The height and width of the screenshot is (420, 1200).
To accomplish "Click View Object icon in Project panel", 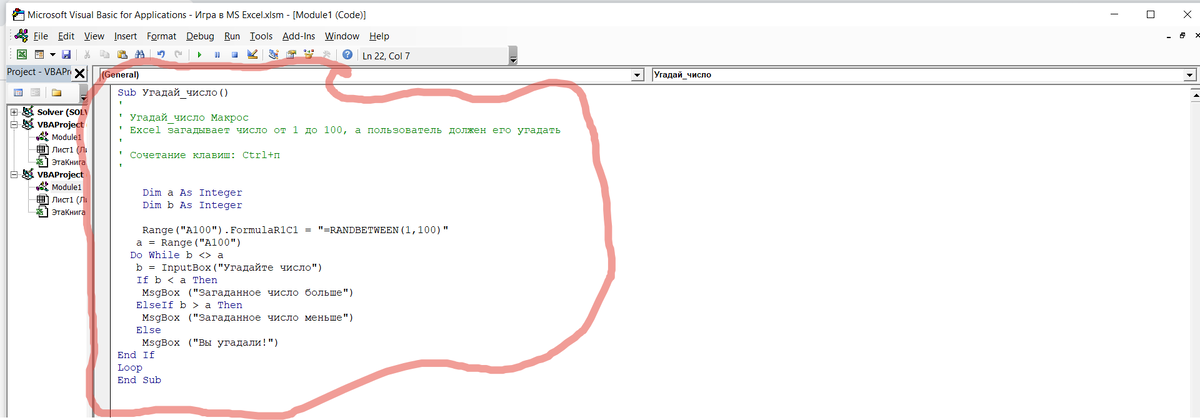I will coord(36,92).
